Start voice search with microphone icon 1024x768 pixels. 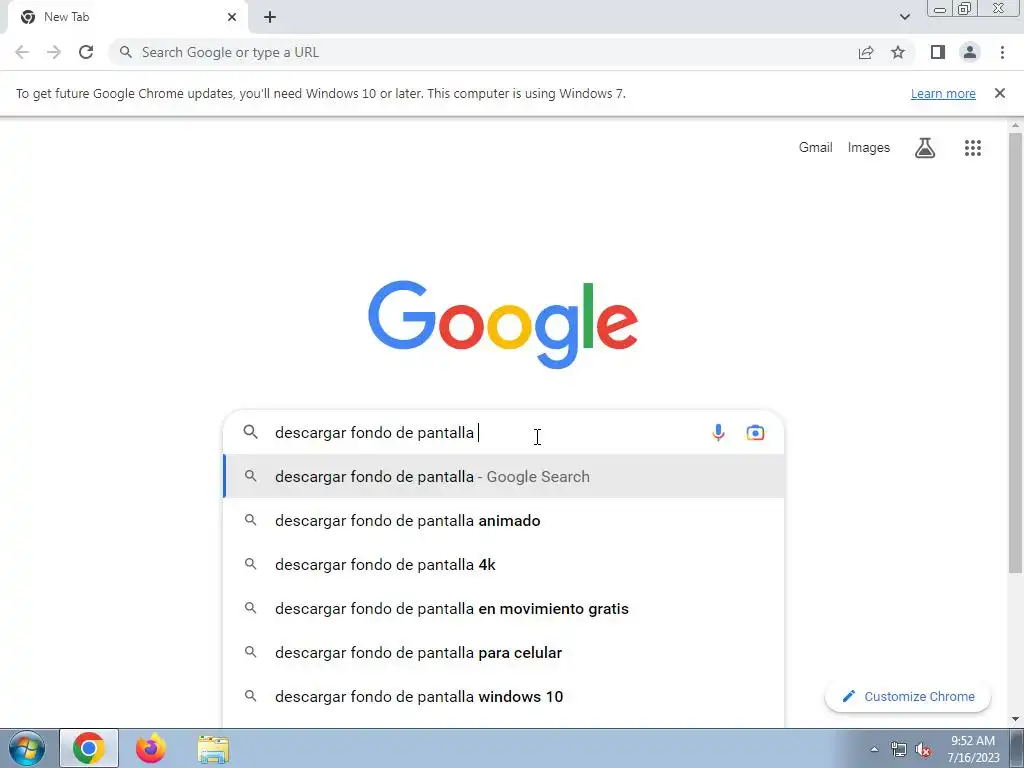718,432
